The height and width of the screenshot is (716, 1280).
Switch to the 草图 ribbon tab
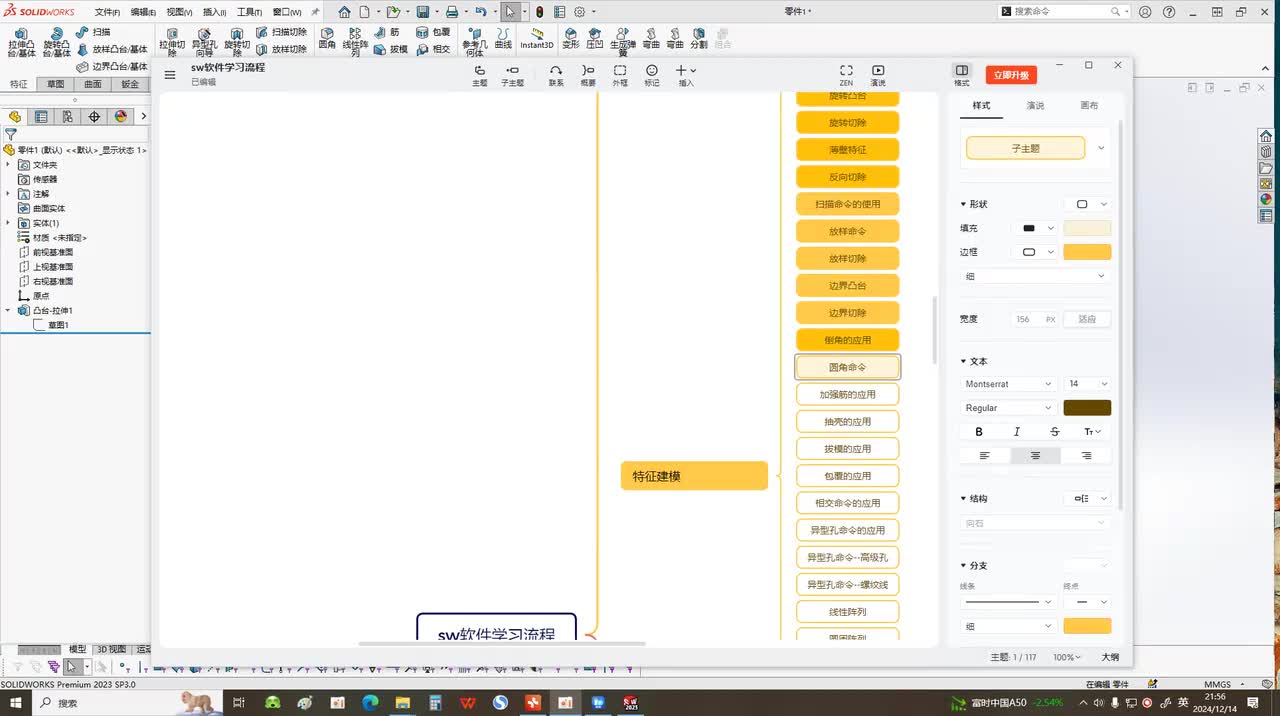[56, 85]
